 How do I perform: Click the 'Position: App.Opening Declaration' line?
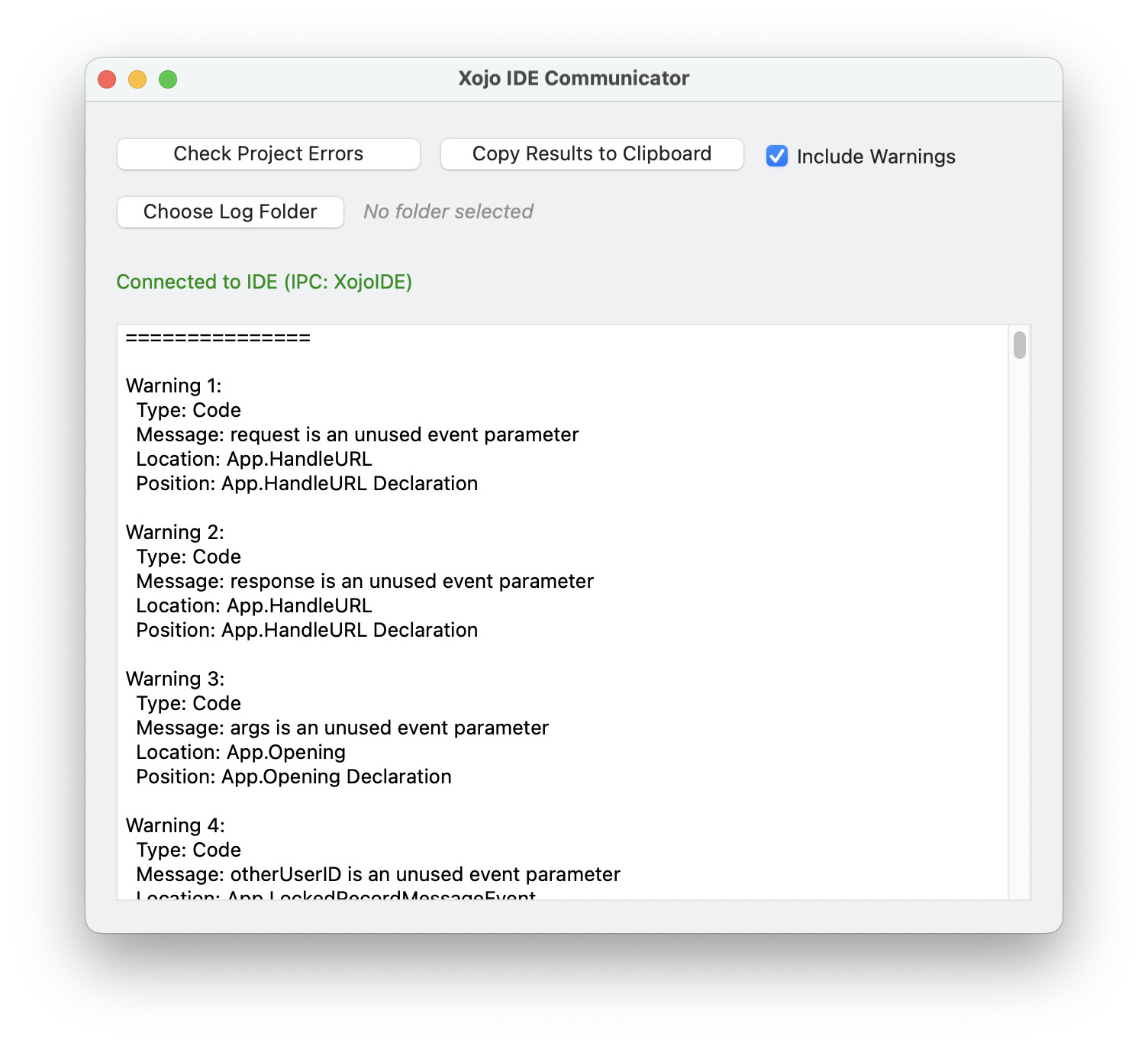[294, 777]
